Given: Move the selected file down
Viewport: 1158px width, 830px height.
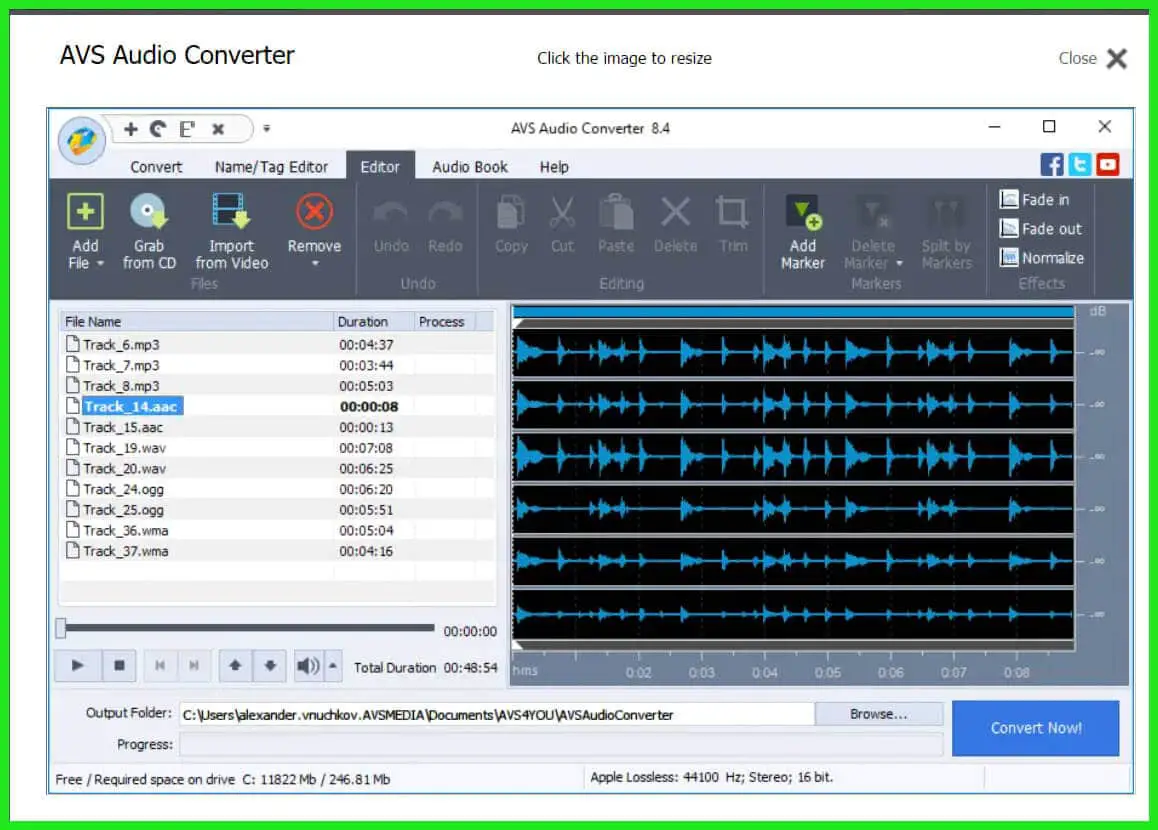Looking at the screenshot, I should (270, 666).
